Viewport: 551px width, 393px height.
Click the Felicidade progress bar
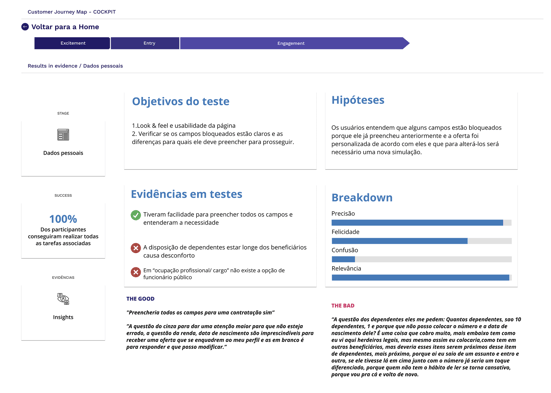(x=422, y=241)
